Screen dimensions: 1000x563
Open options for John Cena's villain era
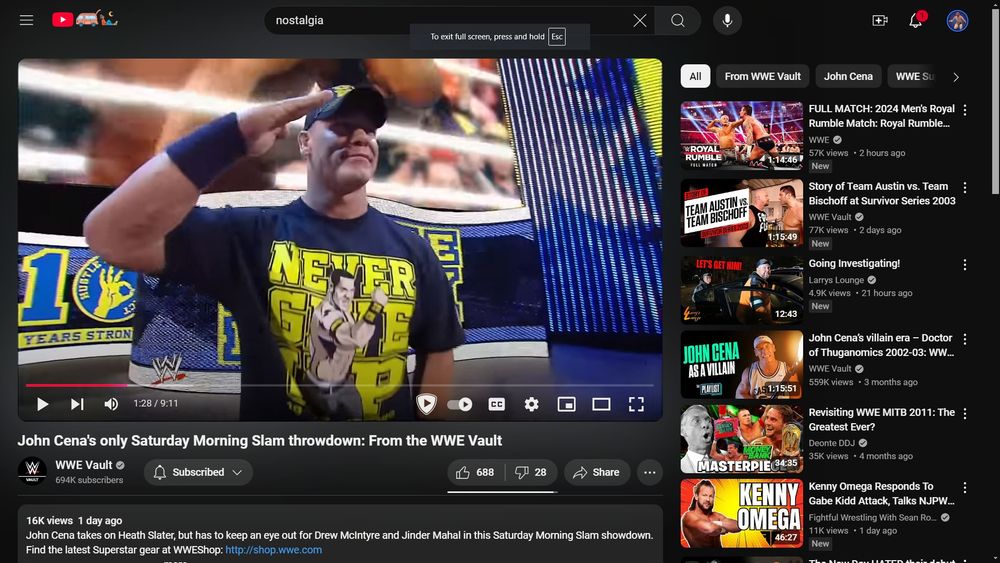pyautogui.click(x=965, y=339)
